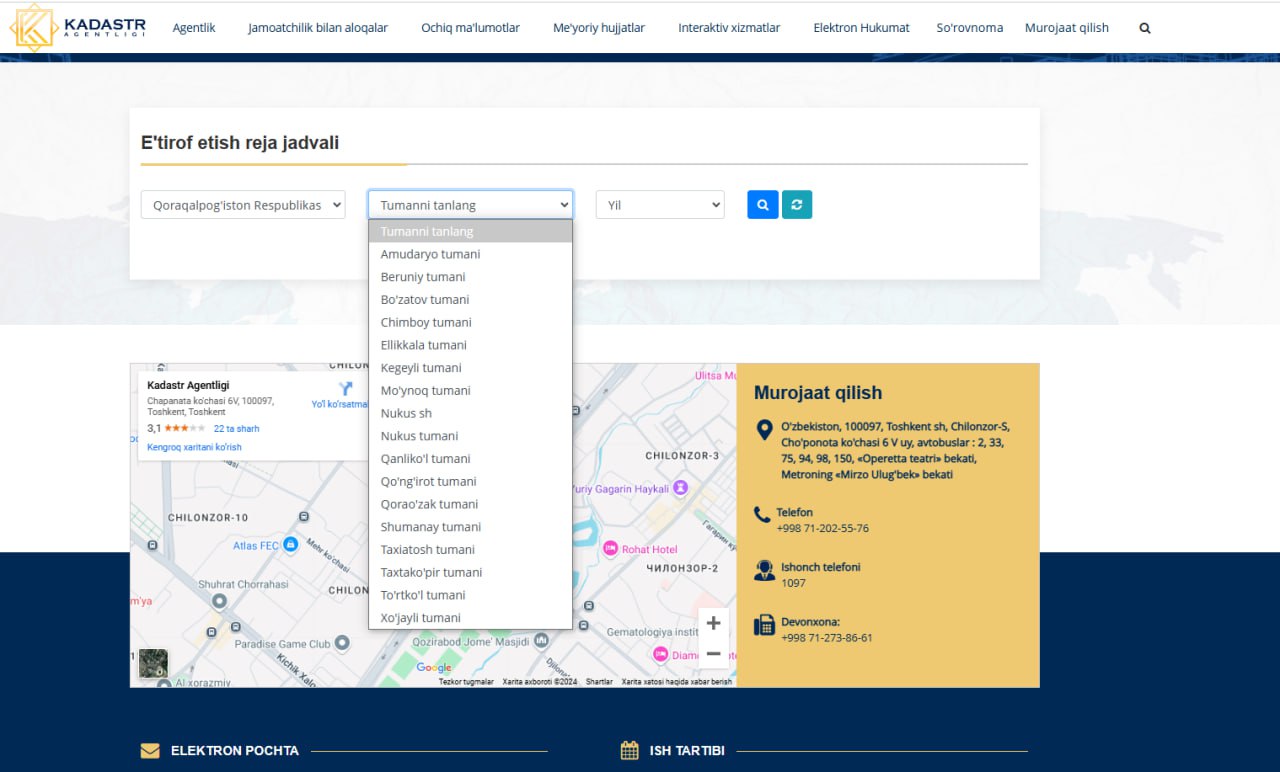
Task: Open the Ochiq ma'lumotlar menu
Action: (470, 28)
